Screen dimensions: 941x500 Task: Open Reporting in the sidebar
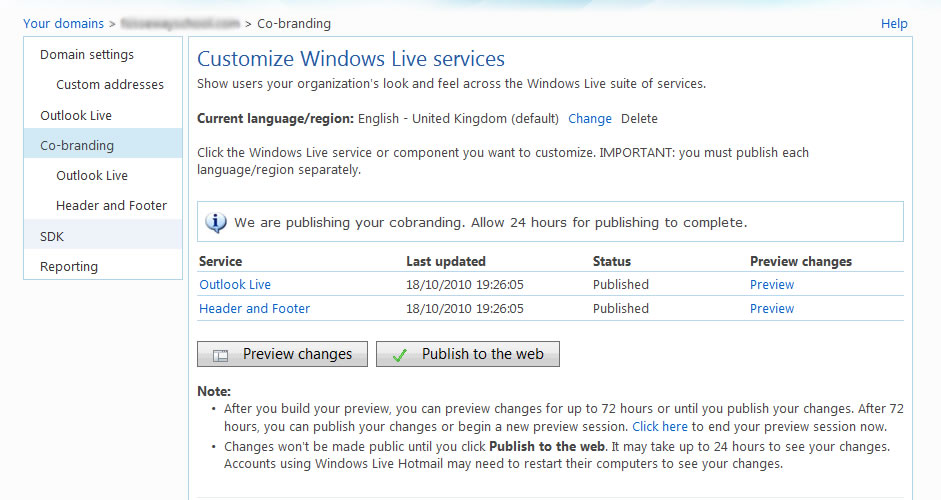(x=69, y=267)
